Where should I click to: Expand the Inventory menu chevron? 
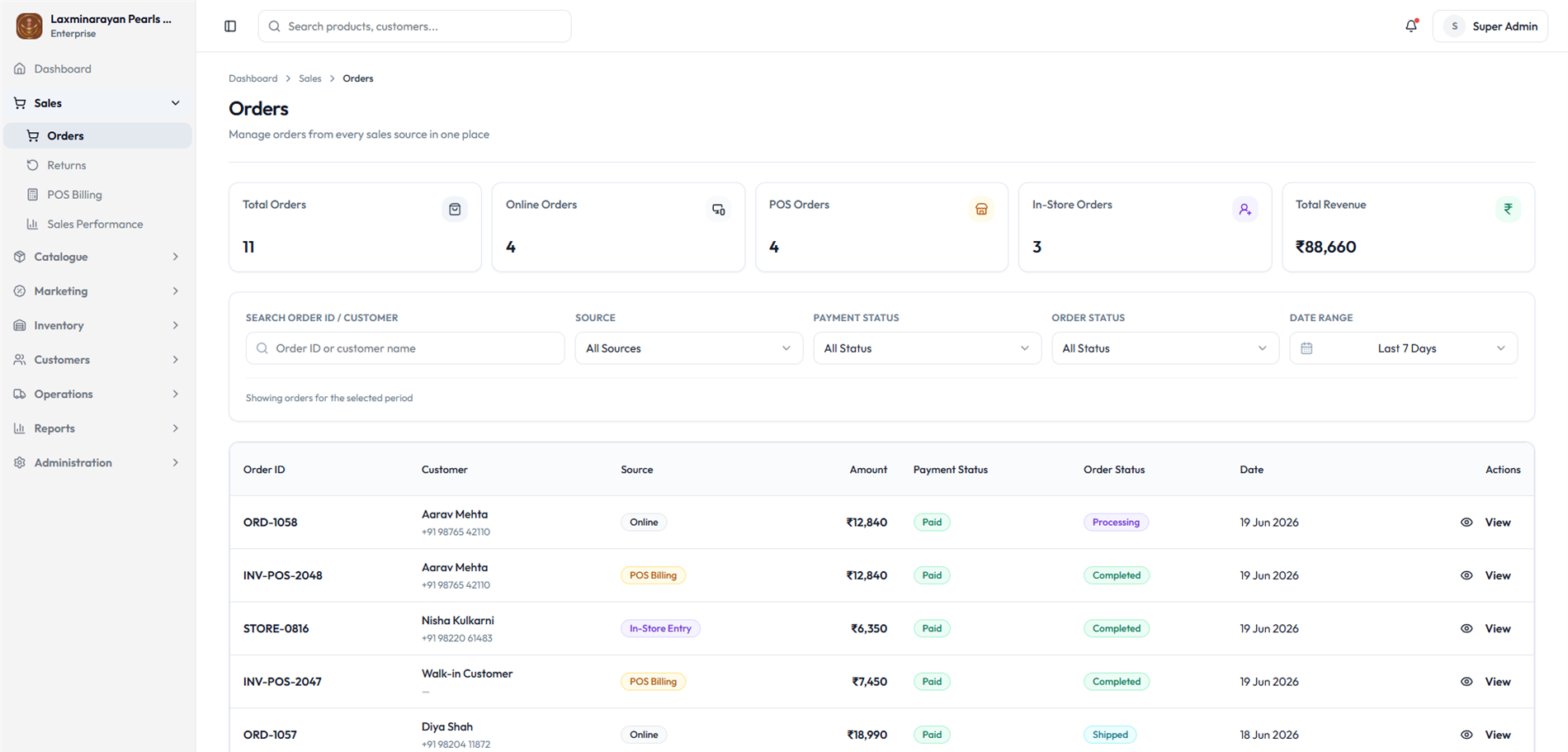pyautogui.click(x=175, y=325)
